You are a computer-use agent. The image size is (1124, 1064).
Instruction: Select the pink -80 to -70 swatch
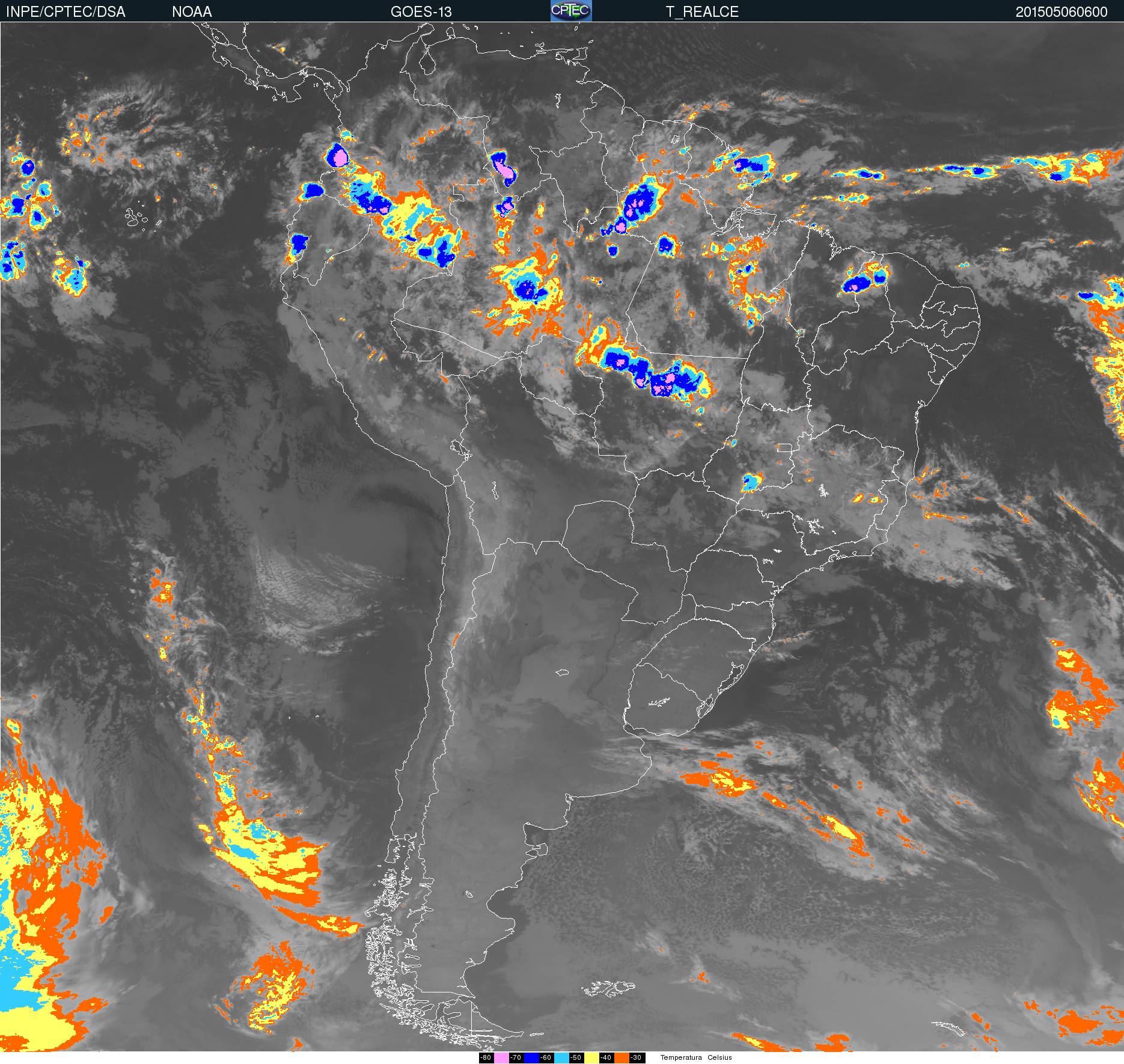(x=501, y=1057)
